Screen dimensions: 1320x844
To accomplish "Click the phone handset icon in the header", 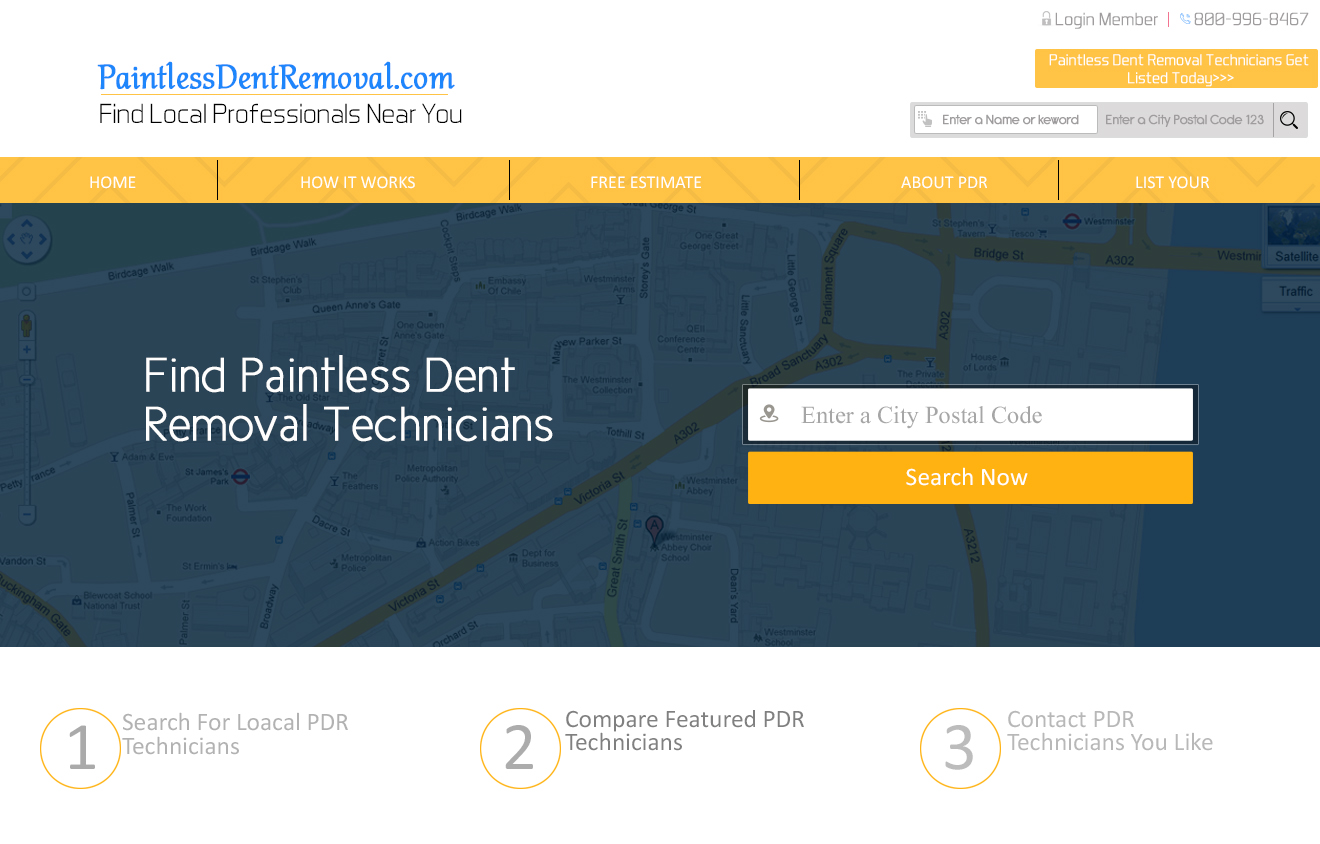I will [x=1185, y=19].
